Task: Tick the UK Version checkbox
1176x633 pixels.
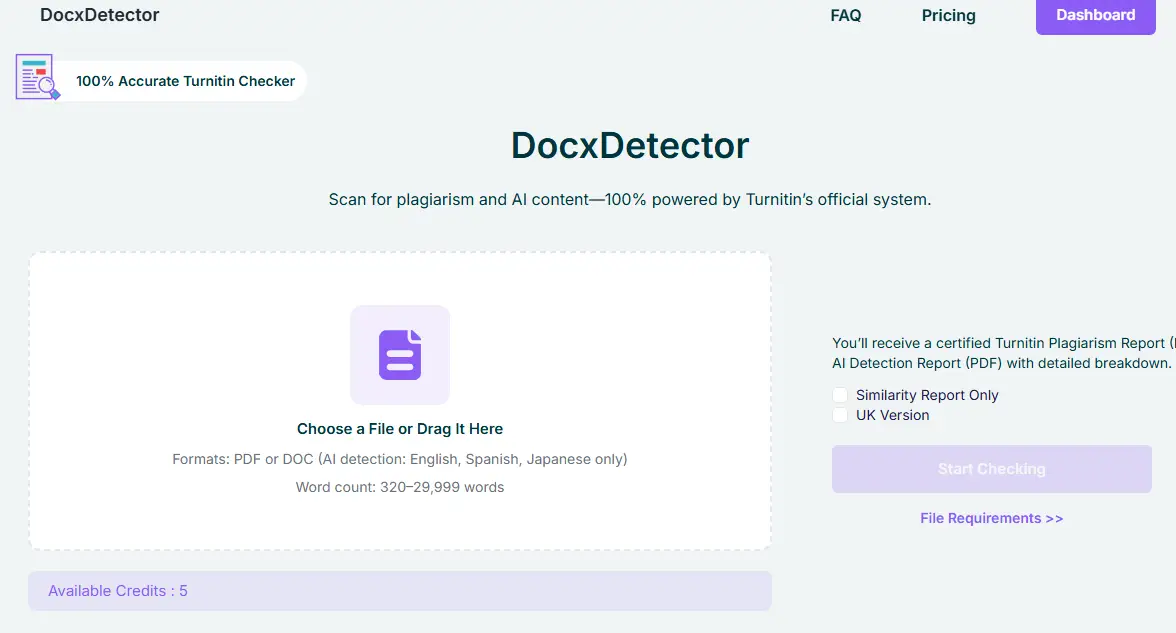Action: click(840, 416)
